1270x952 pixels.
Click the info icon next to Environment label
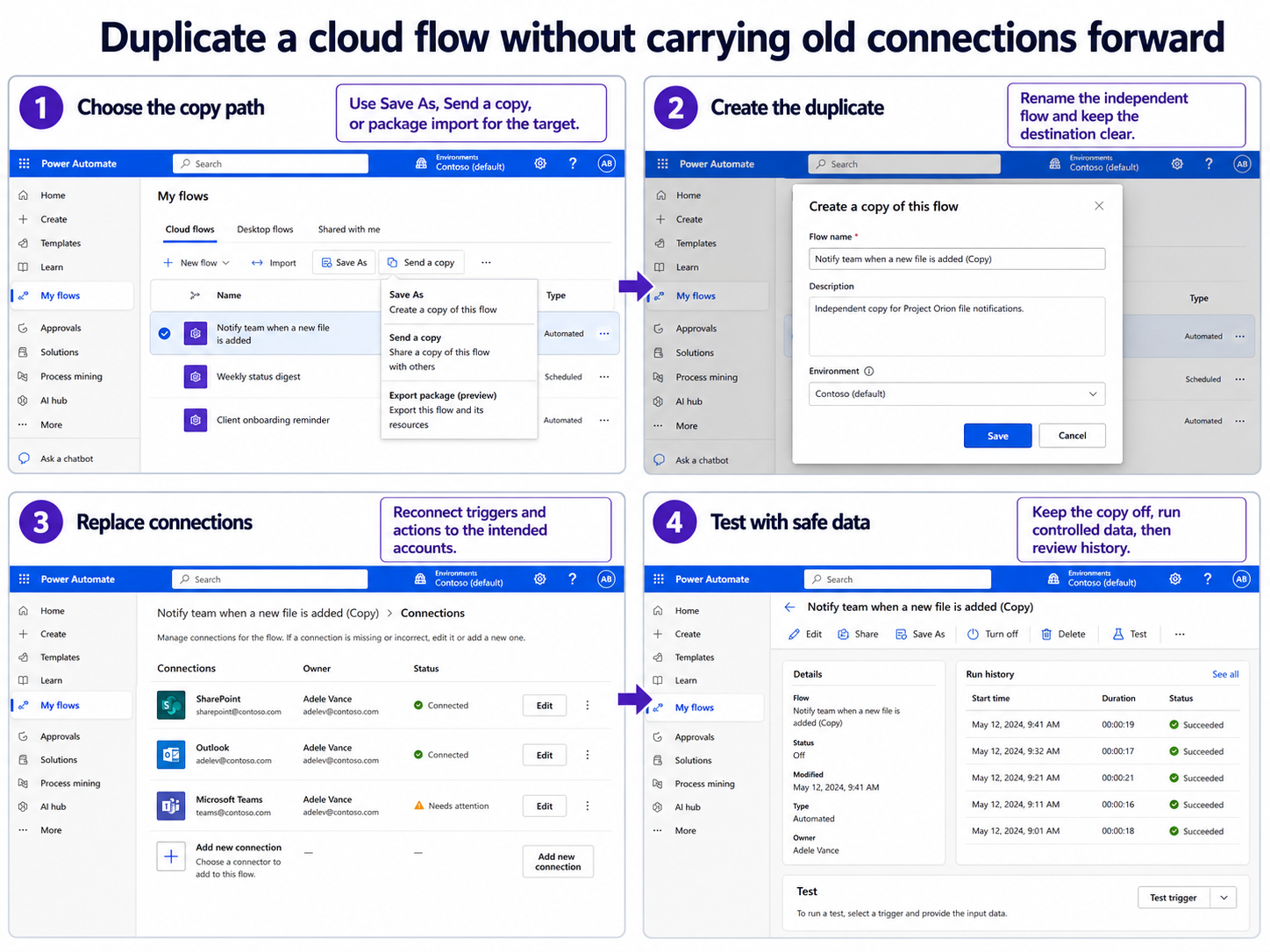pyautogui.click(x=869, y=371)
